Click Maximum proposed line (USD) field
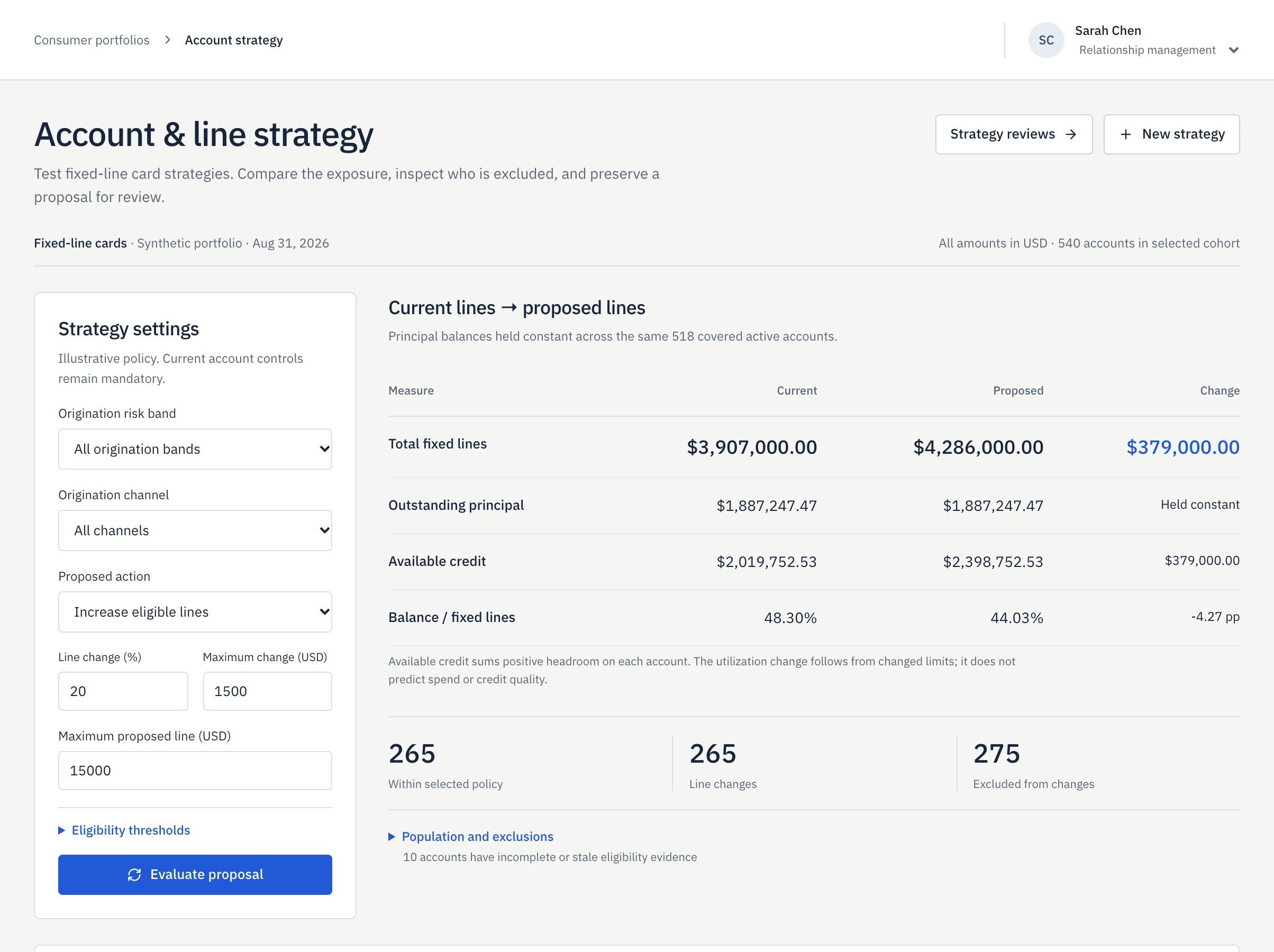The height and width of the screenshot is (952, 1274). click(x=195, y=771)
